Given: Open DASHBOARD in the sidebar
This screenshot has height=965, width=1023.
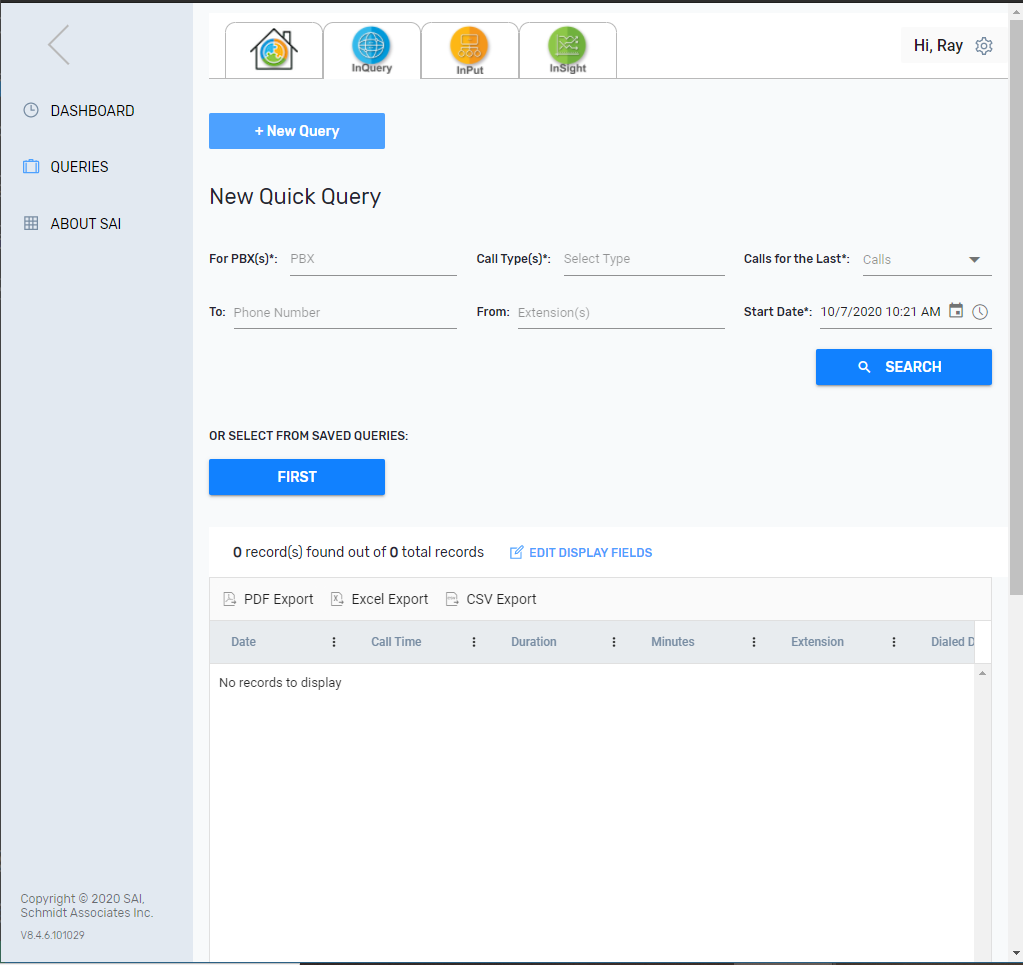Looking at the screenshot, I should 92,111.
